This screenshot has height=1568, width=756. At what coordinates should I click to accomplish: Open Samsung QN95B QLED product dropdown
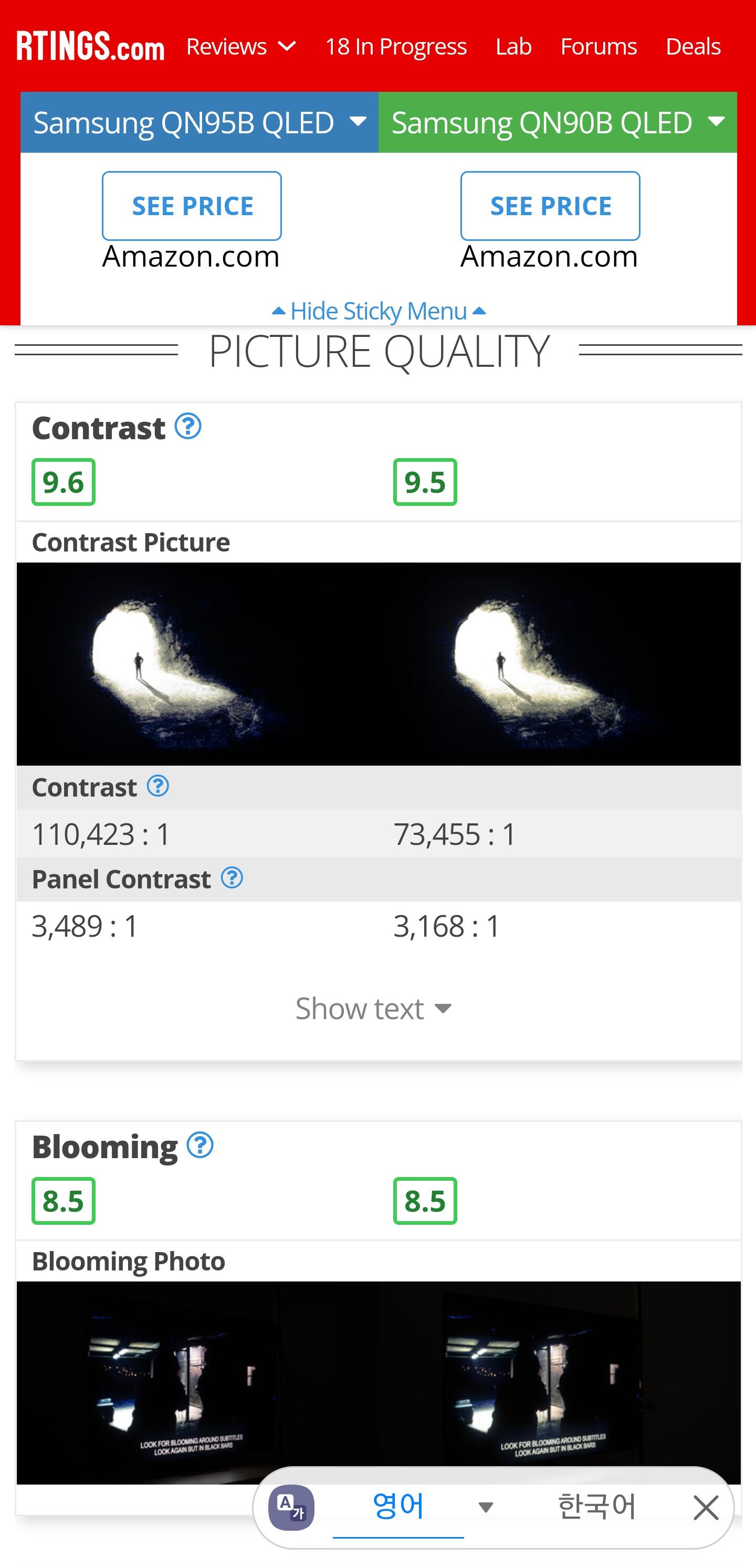[x=199, y=122]
